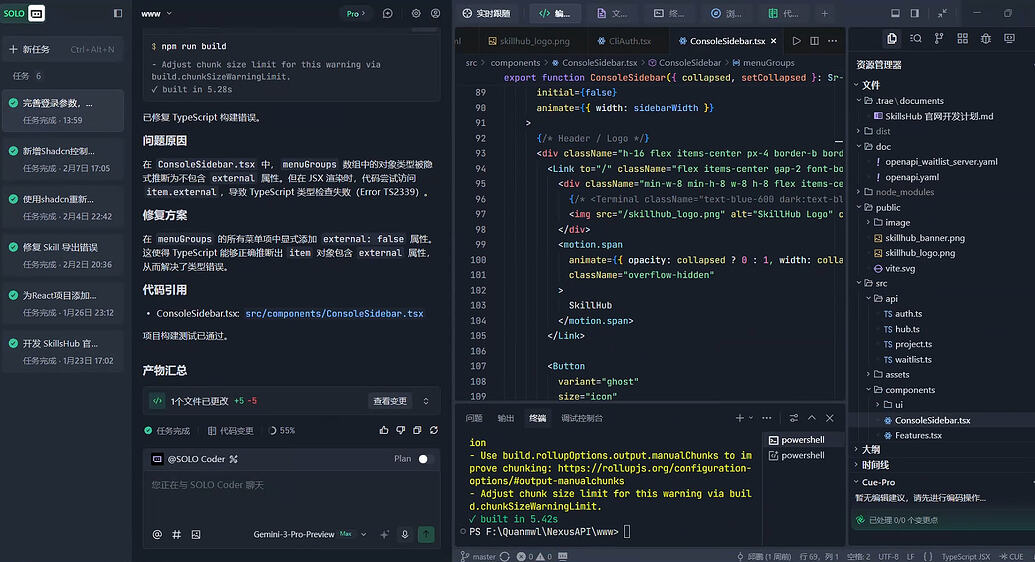Click the microphone voice input icon
The width and height of the screenshot is (1035, 562).
405,534
